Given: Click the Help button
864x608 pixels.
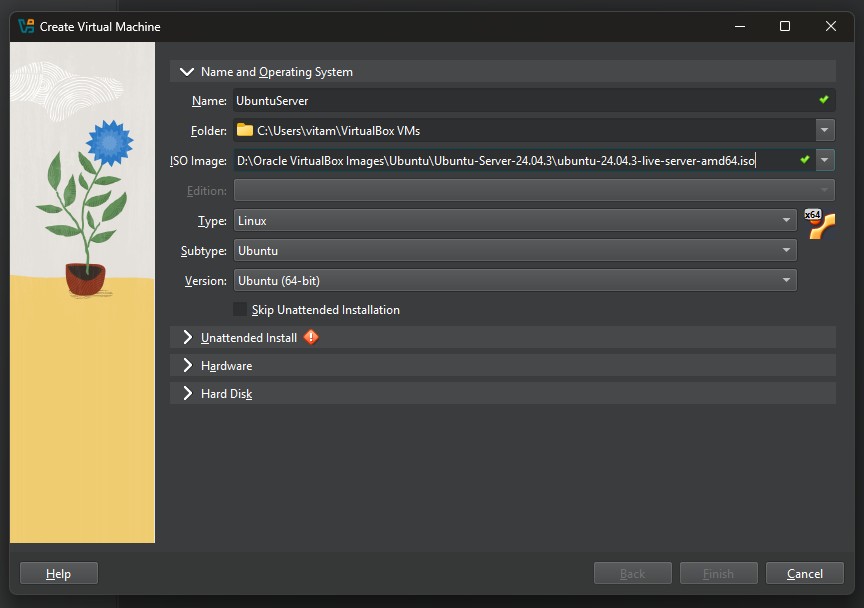Looking at the screenshot, I should point(59,574).
